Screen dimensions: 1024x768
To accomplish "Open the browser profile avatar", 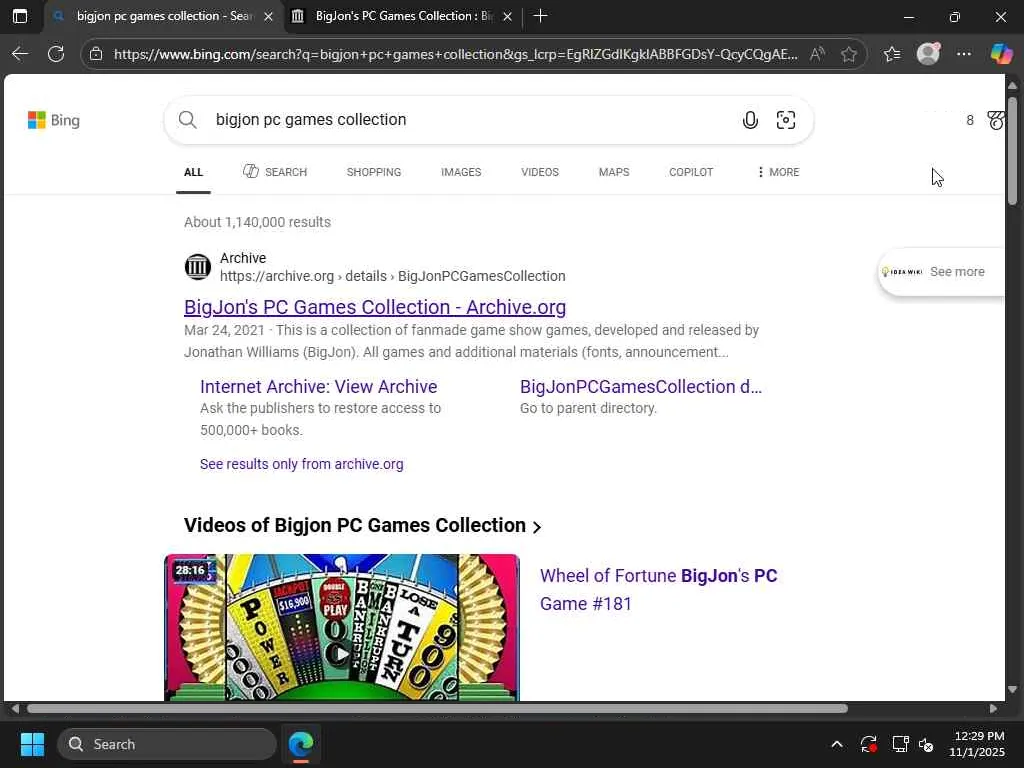I will coord(928,54).
